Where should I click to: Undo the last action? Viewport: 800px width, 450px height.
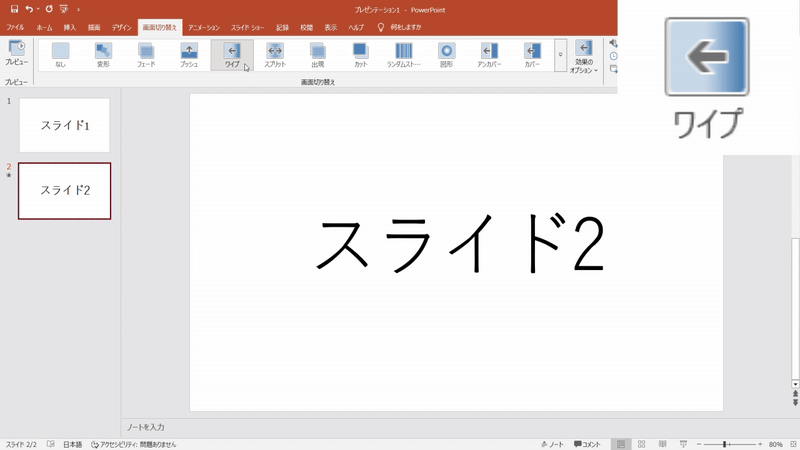point(29,9)
